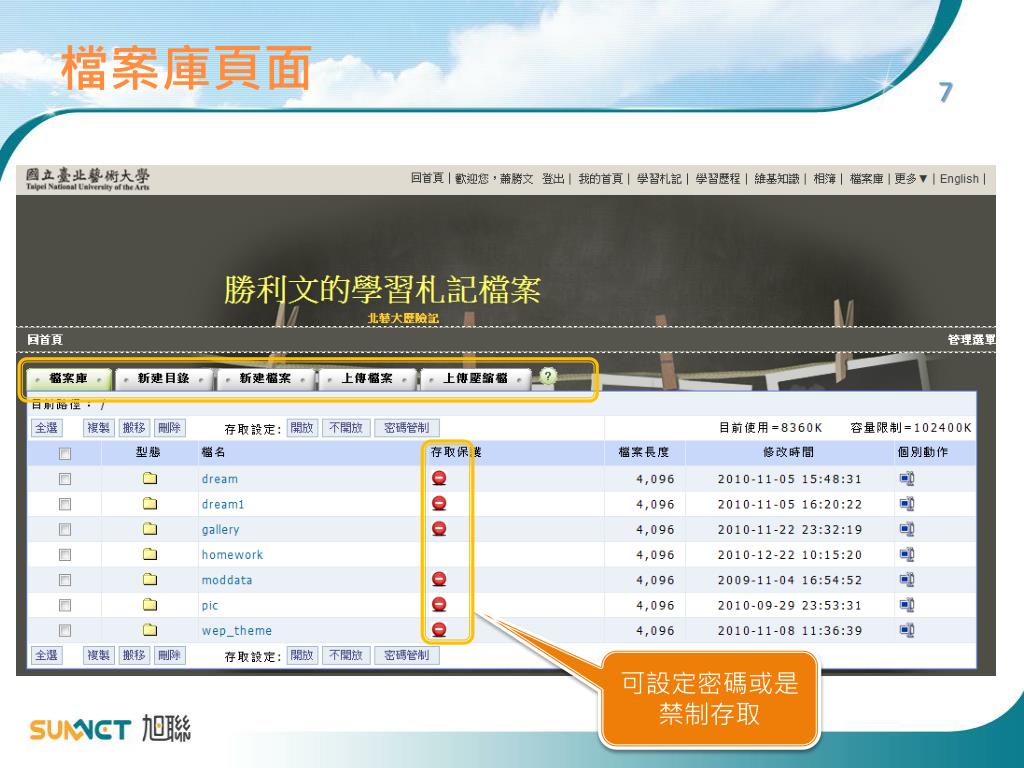The width and height of the screenshot is (1024, 768).
Task: Click 回首頁 in the dark bar
Action: click(x=45, y=340)
